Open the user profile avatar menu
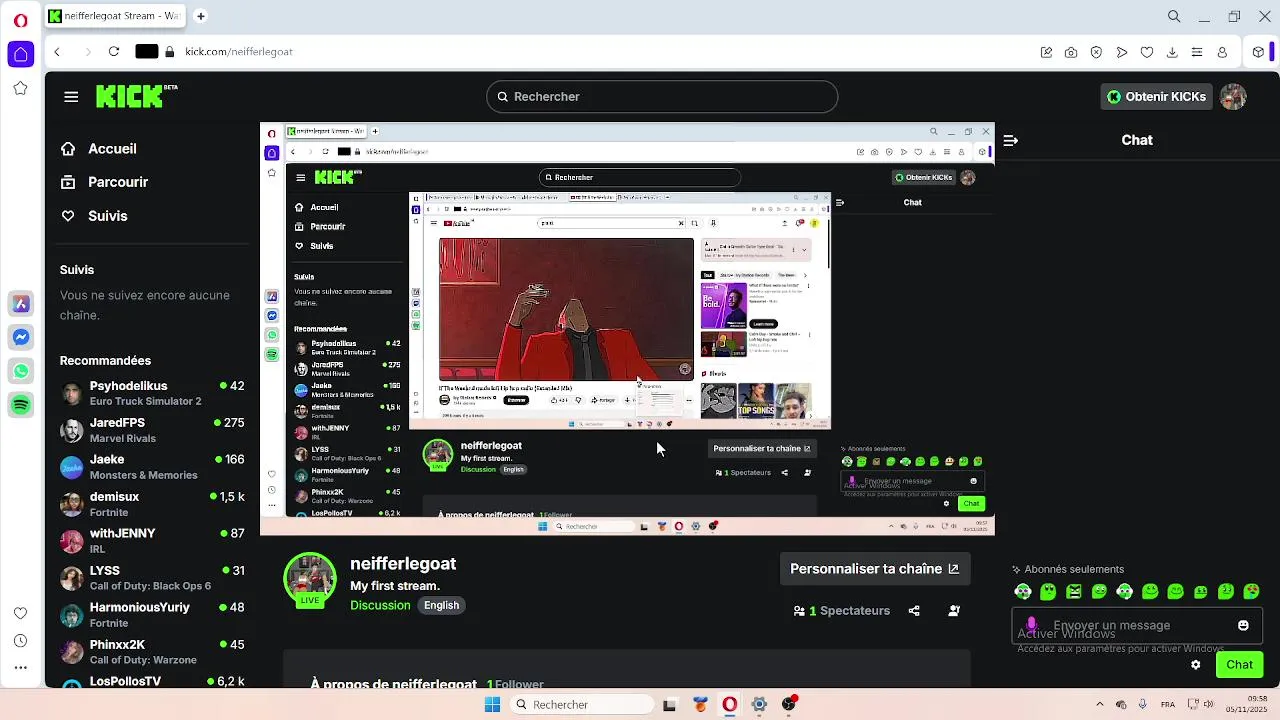The image size is (1280, 720). [1233, 97]
